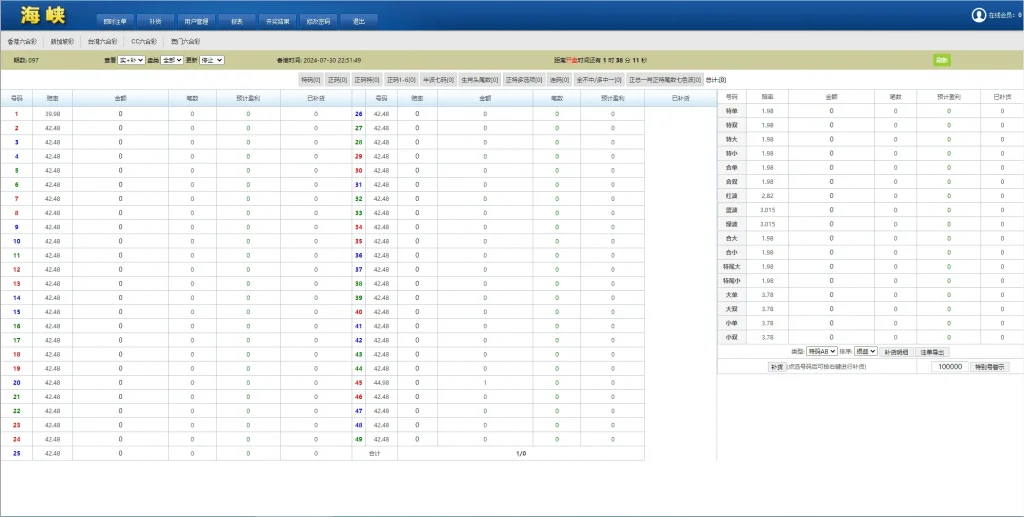This screenshot has height=517, width=1024.
Task: Switch to the 台湾六合彩 lottery tab
Action: click(x=102, y=42)
